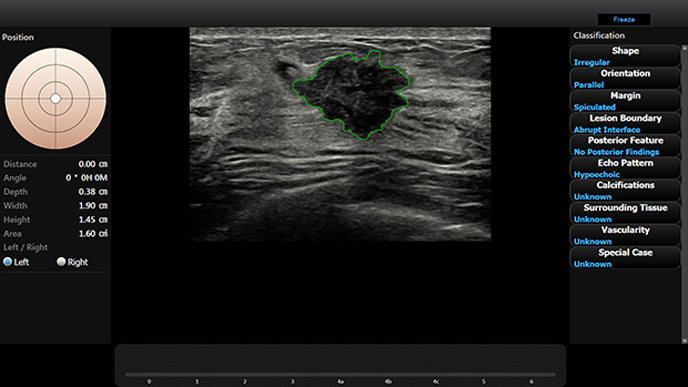This screenshot has width=688, height=387.
Task: Set BI-RADS slider to 3
Action: coord(293,381)
